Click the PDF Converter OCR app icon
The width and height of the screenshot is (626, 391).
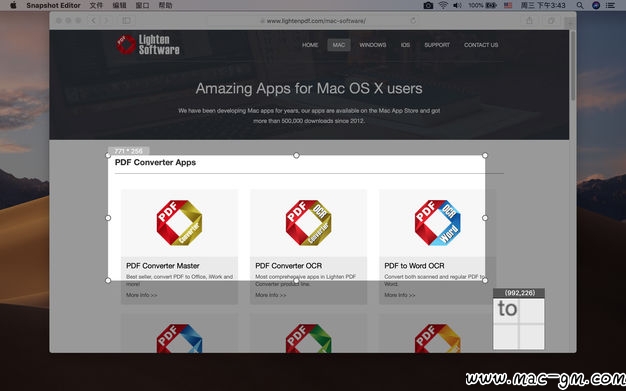coord(309,222)
